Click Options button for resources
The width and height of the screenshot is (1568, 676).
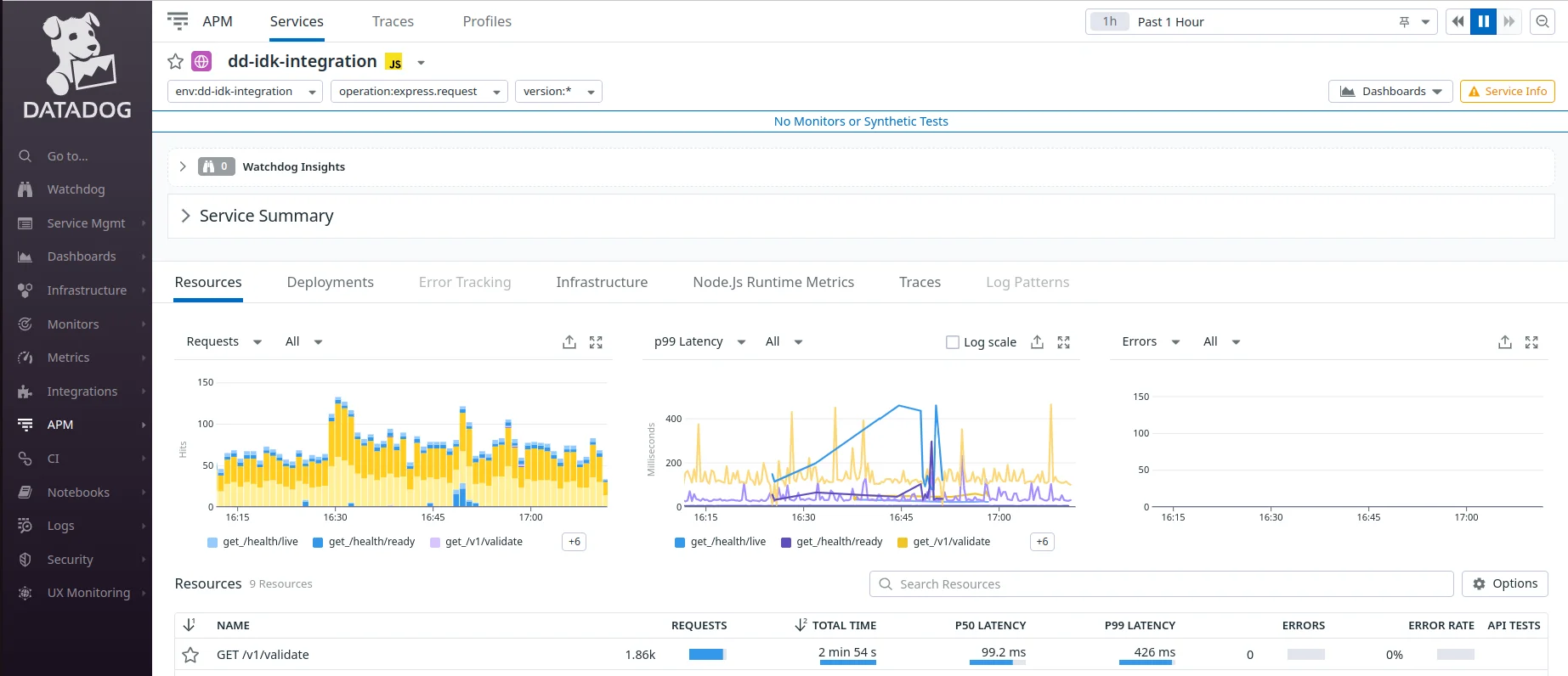coord(1505,583)
